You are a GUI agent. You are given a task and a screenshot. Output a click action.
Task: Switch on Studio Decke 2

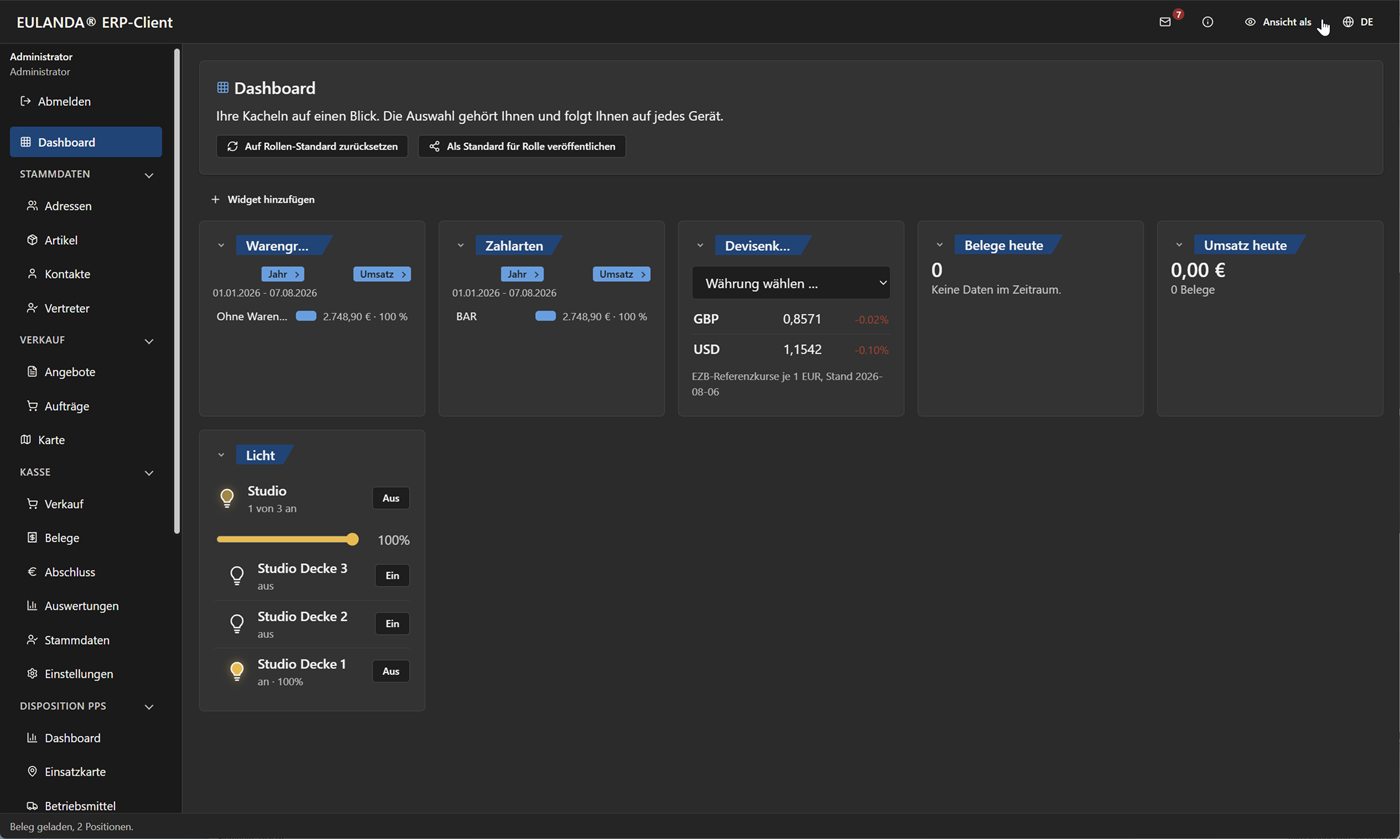click(392, 623)
